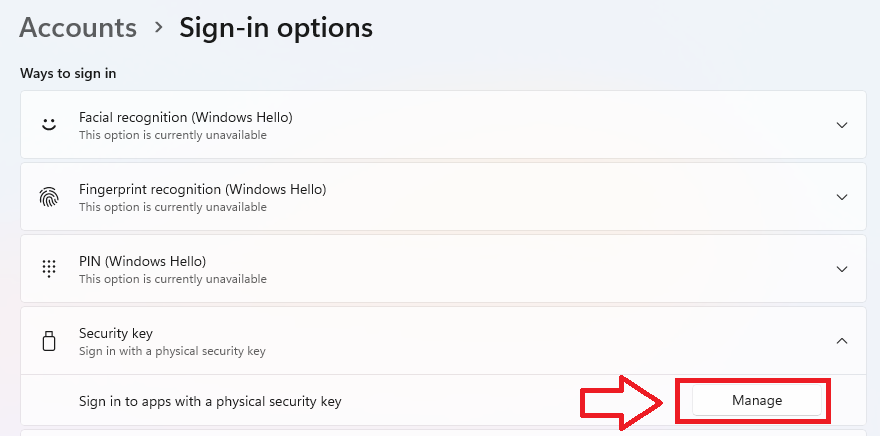The height and width of the screenshot is (436, 880).
Task: Select the Fingerprint recognition (Windows Hello) label
Action: (x=202, y=189)
